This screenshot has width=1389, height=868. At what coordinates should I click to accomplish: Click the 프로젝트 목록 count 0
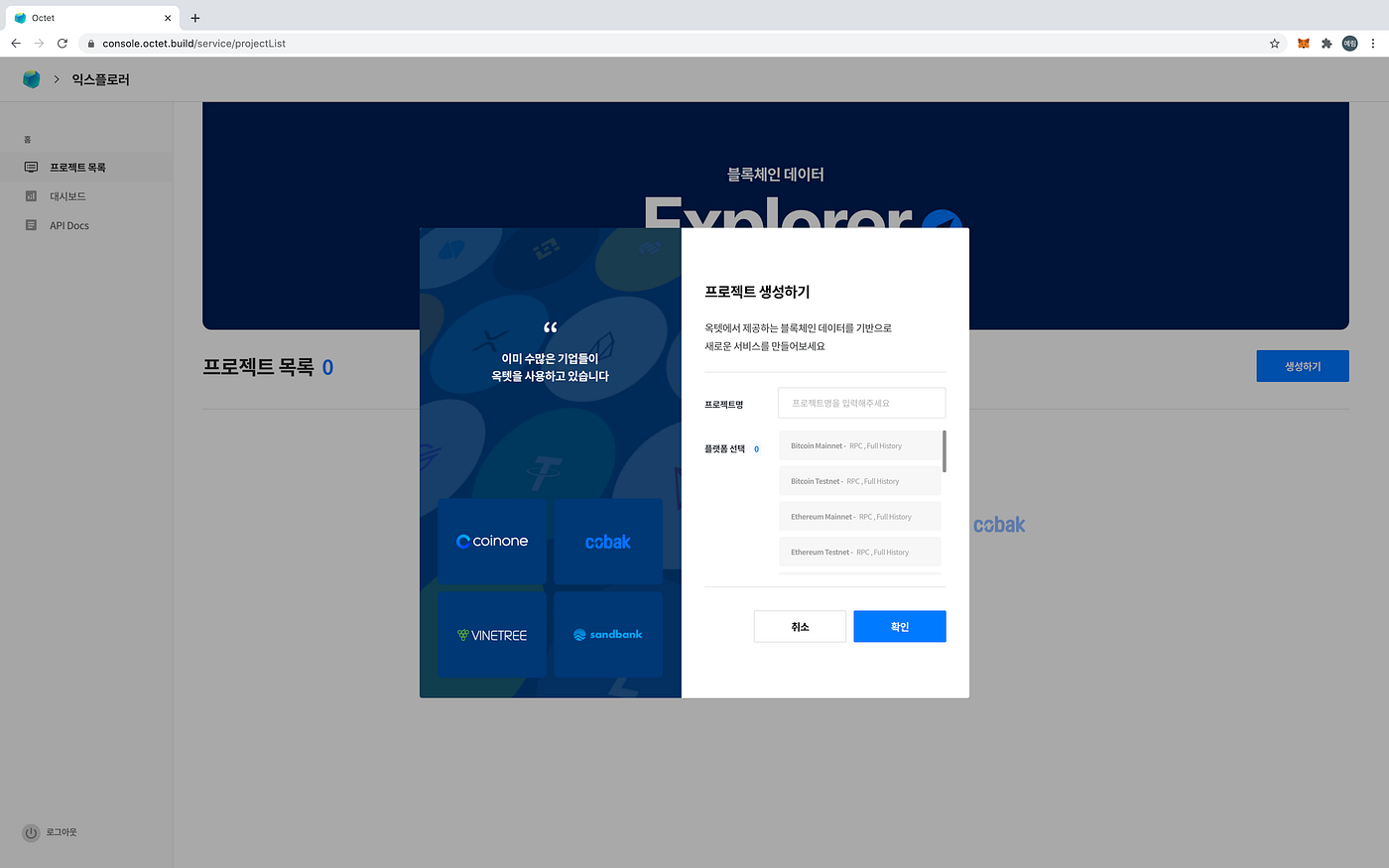(x=327, y=367)
